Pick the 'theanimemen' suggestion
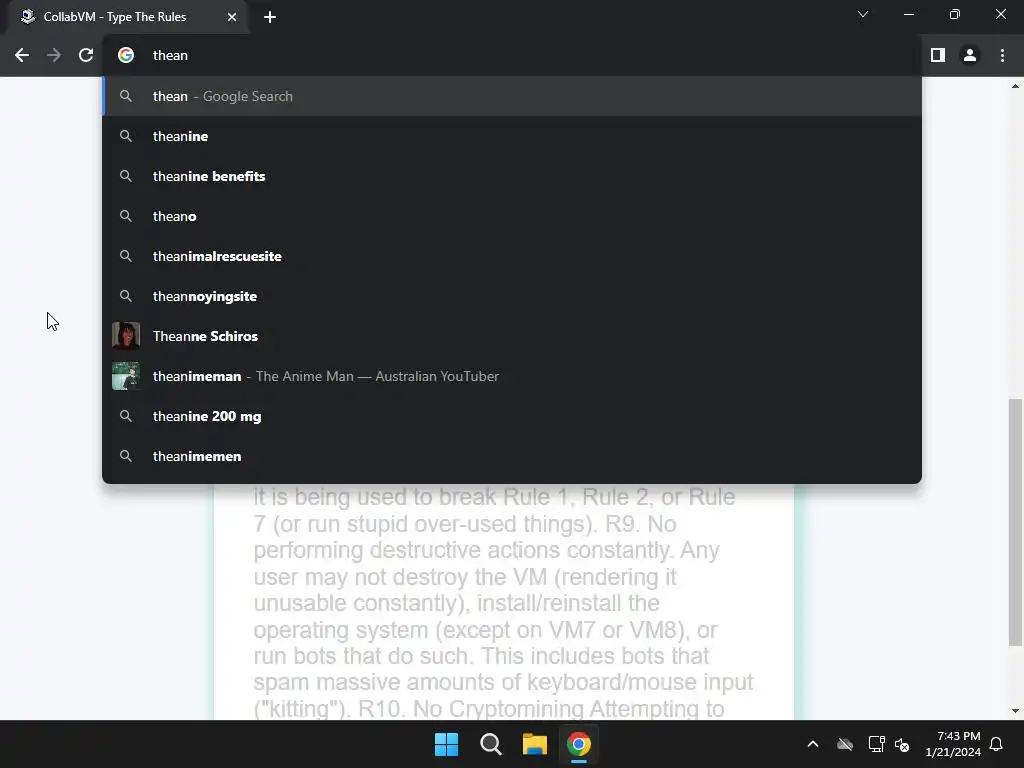This screenshot has height=768, width=1024. (512, 456)
